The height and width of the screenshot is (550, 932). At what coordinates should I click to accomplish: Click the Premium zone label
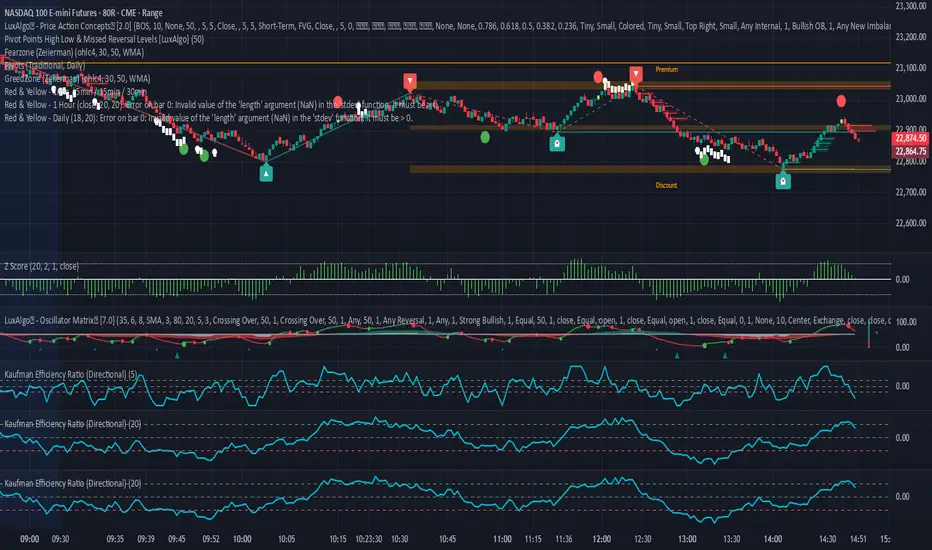(x=668, y=69)
